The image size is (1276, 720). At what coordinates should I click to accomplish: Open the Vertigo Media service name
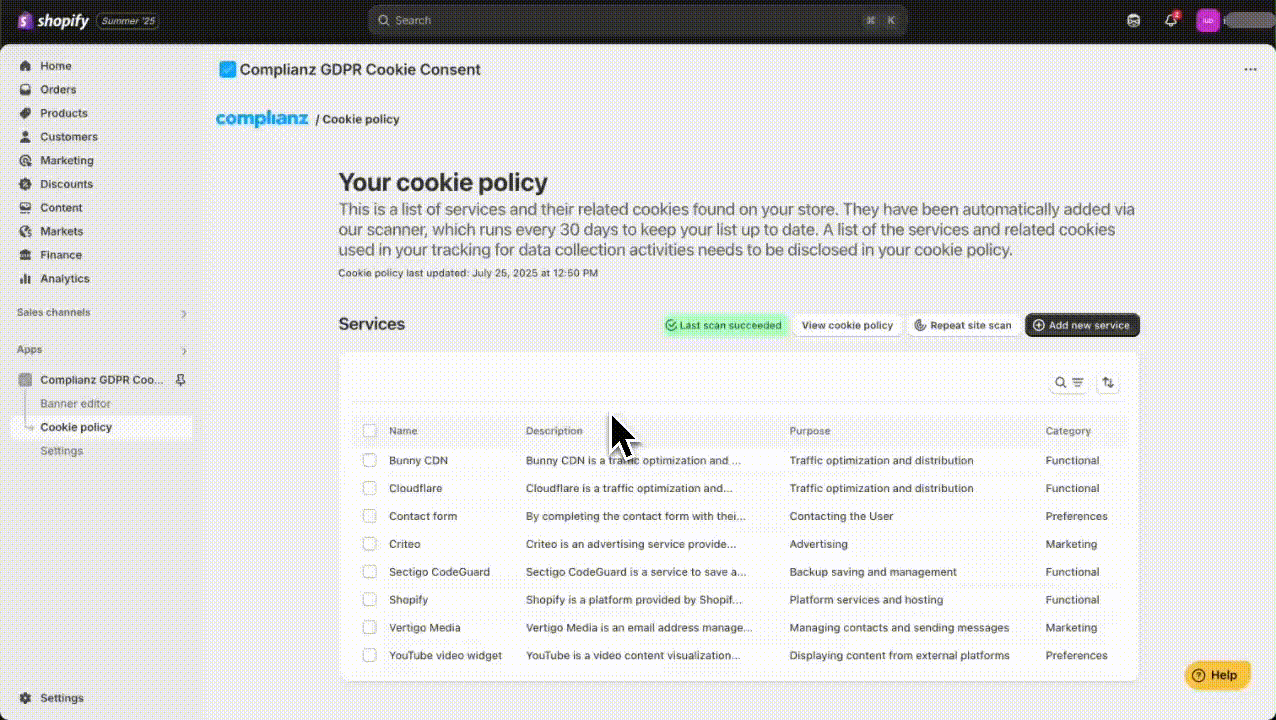[x=425, y=628]
